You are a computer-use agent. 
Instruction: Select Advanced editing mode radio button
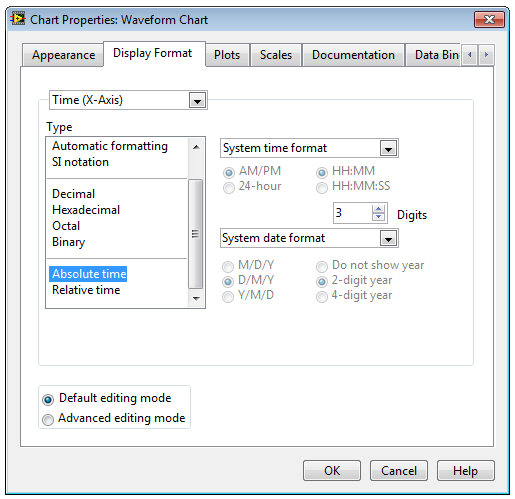(48, 419)
